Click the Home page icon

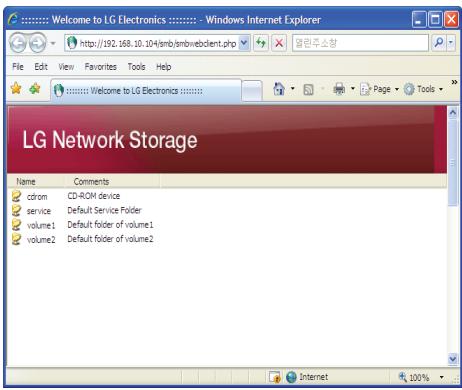click(x=279, y=89)
